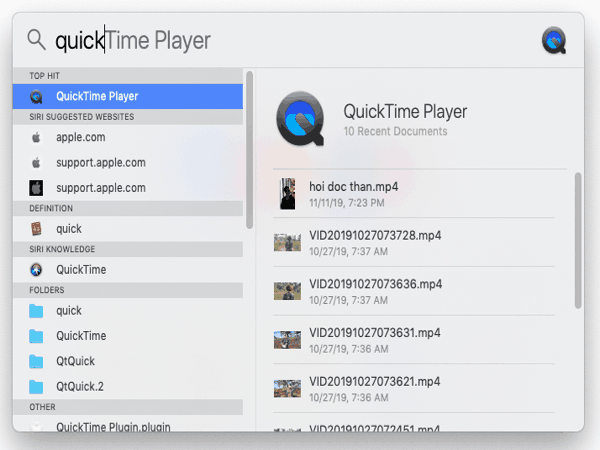Select the QuickTime Player top hit row
The width and height of the screenshot is (600, 450).
(128, 96)
